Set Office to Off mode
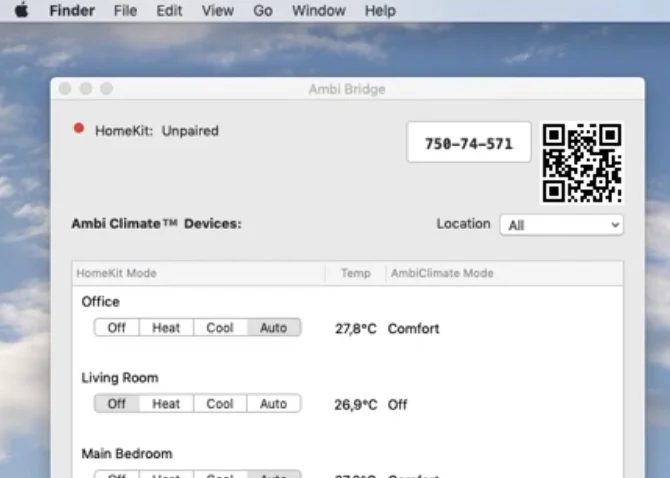Image resolution: width=670 pixels, height=478 pixels. click(117, 328)
